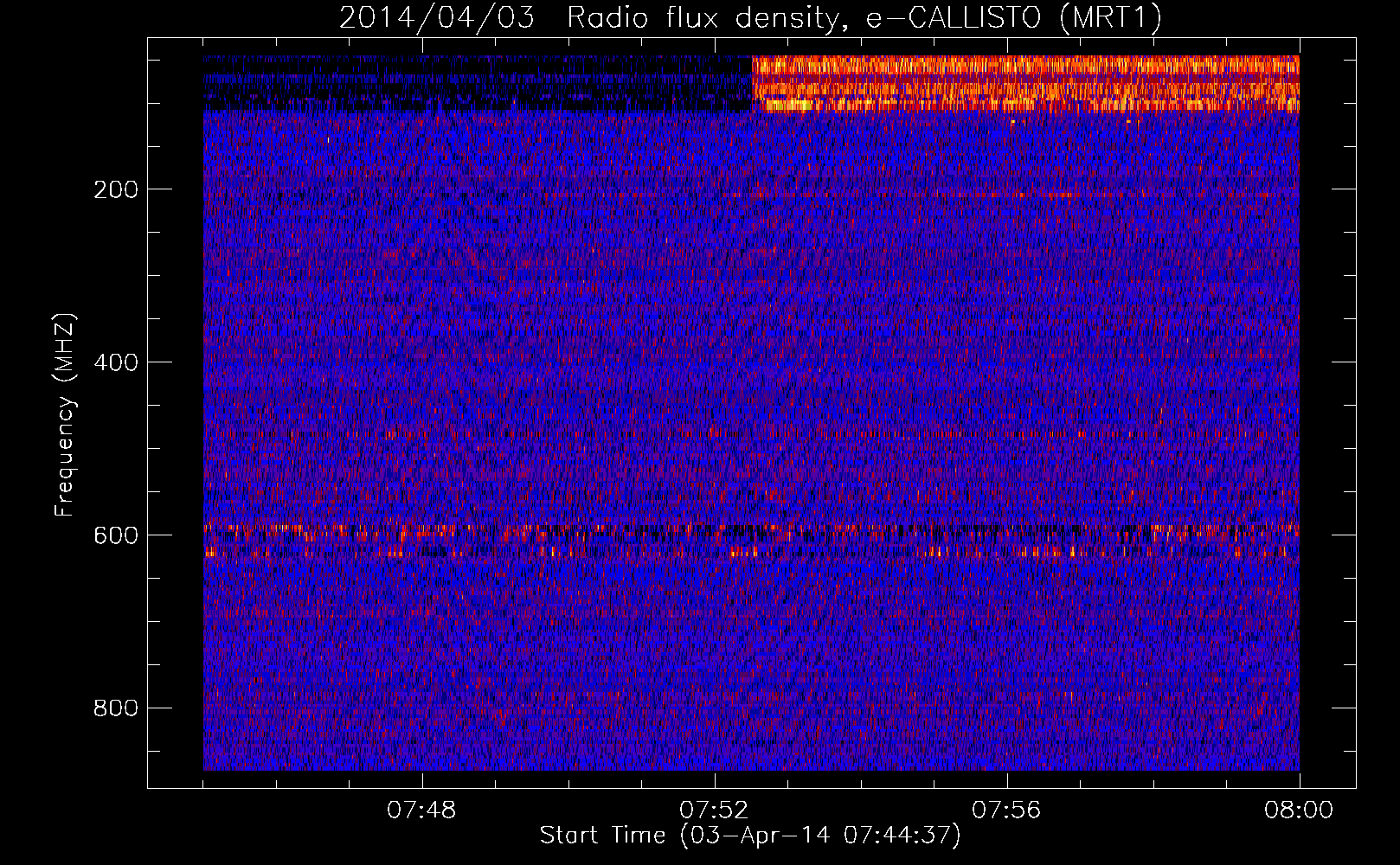Click the 600 frequency tick label
Screen dimensions: 1400x865
point(116,535)
